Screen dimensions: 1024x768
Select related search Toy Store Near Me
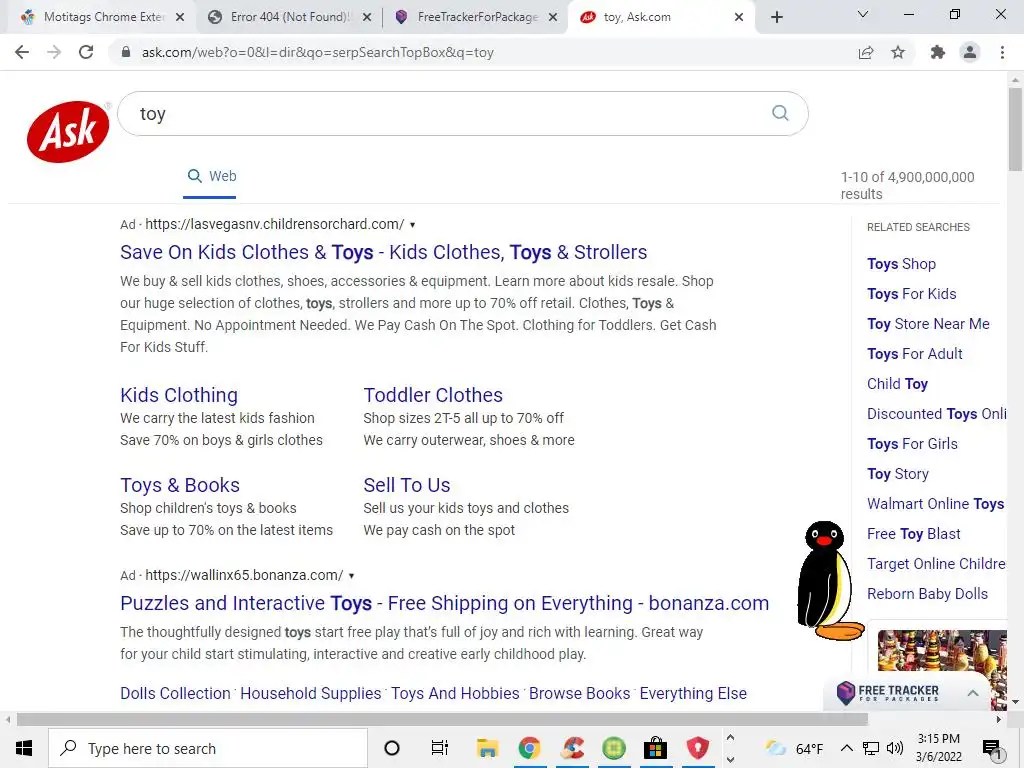[928, 324]
